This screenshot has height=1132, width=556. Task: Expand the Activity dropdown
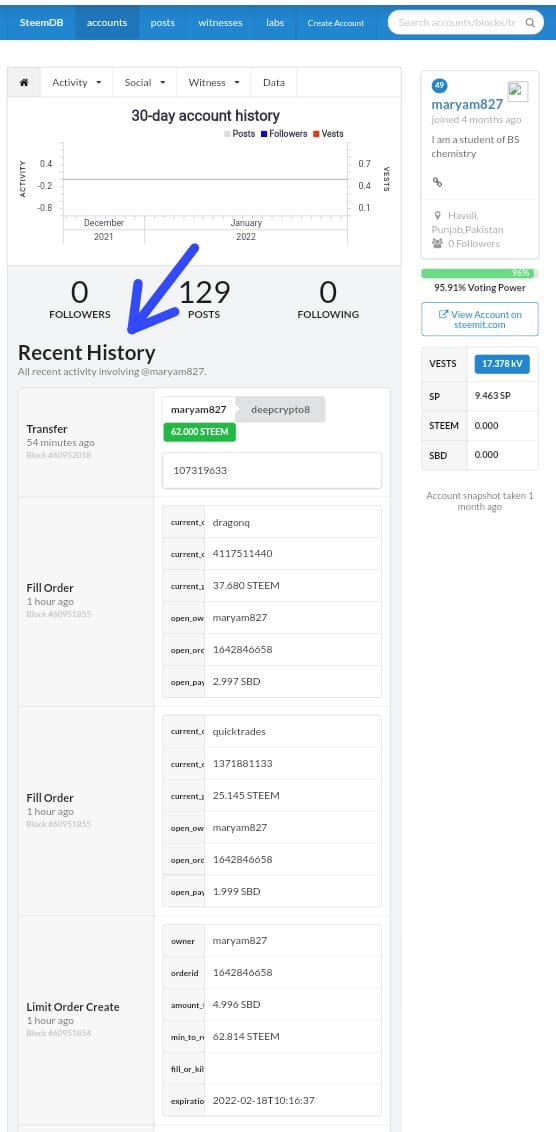pyautogui.click(x=77, y=82)
